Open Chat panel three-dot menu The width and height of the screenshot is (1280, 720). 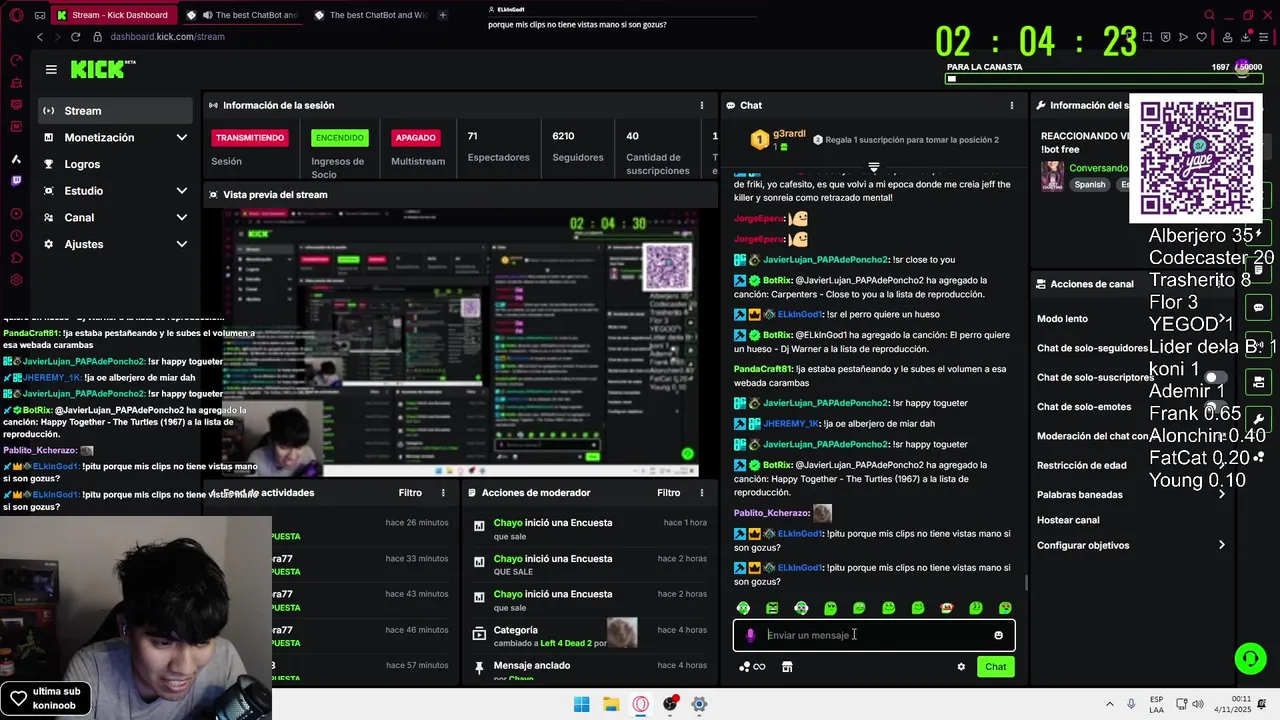pyautogui.click(x=1011, y=105)
